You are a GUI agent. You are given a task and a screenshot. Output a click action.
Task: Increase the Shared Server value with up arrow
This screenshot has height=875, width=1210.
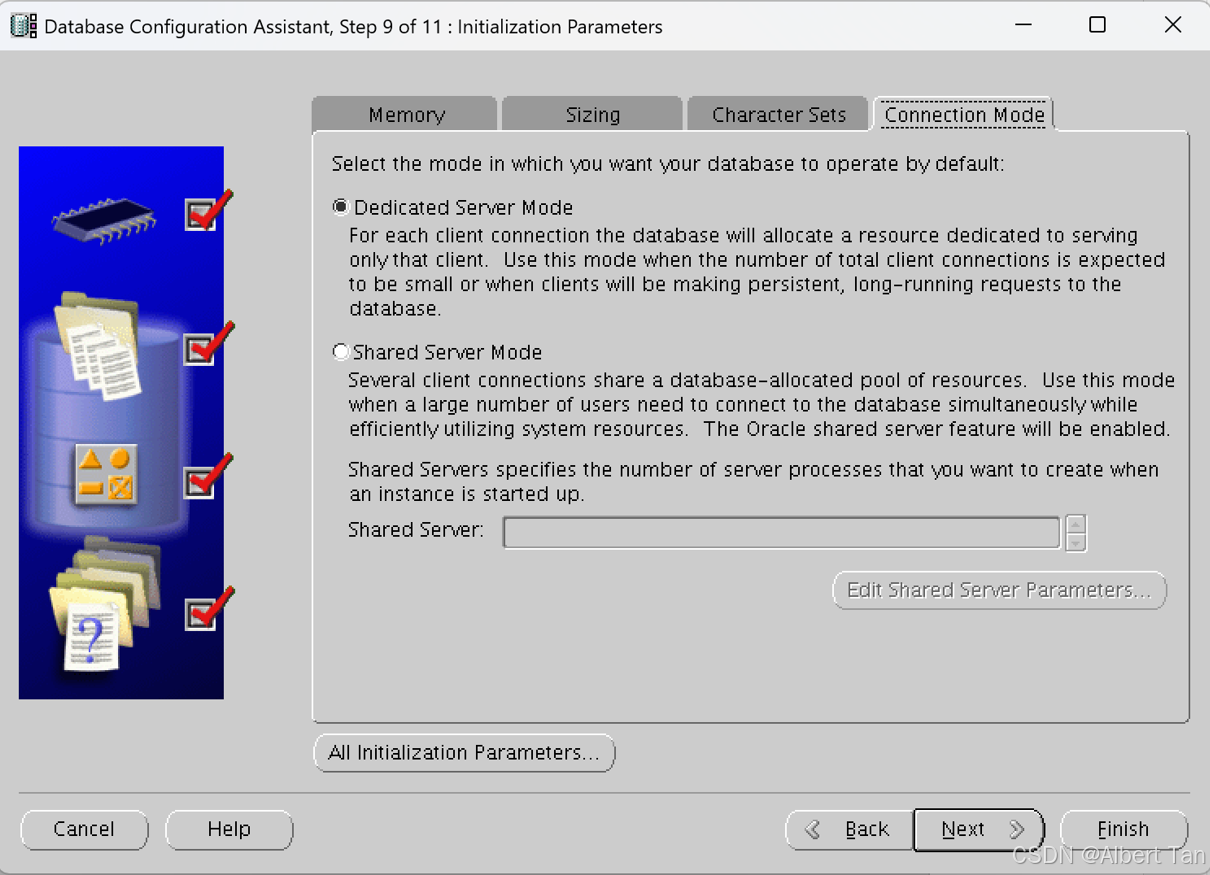pyautogui.click(x=1076, y=524)
